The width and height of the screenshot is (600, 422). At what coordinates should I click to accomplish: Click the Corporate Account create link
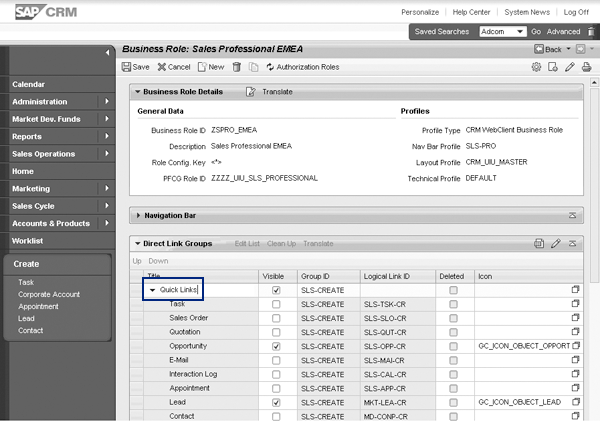pyautogui.click(x=49, y=296)
